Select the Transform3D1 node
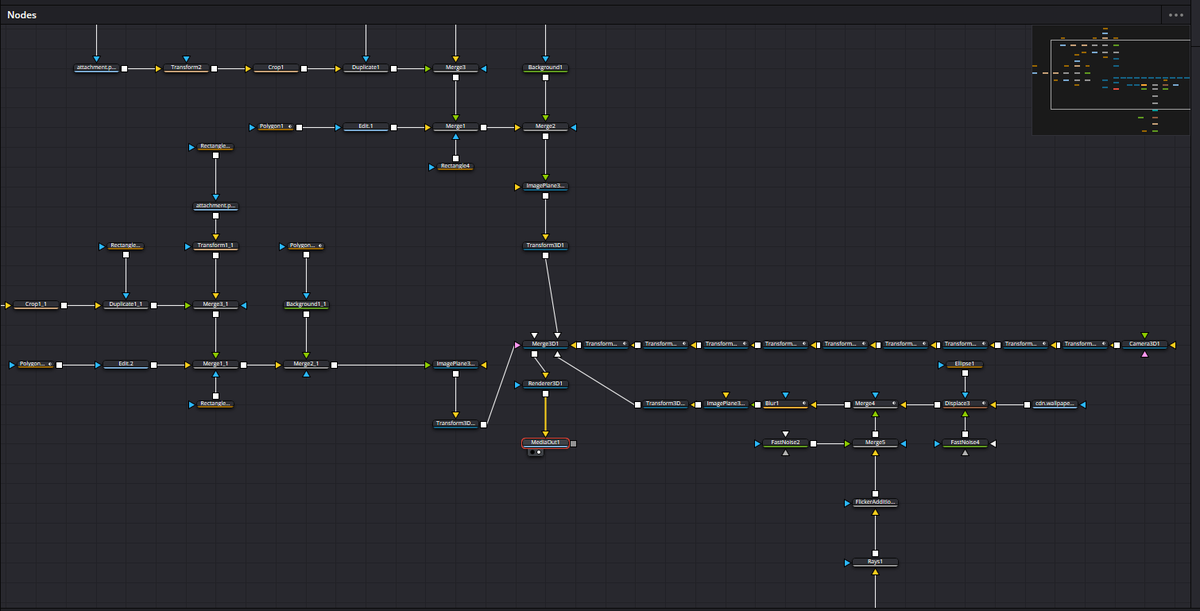Screen dimensions: 1200x611 click(545, 246)
